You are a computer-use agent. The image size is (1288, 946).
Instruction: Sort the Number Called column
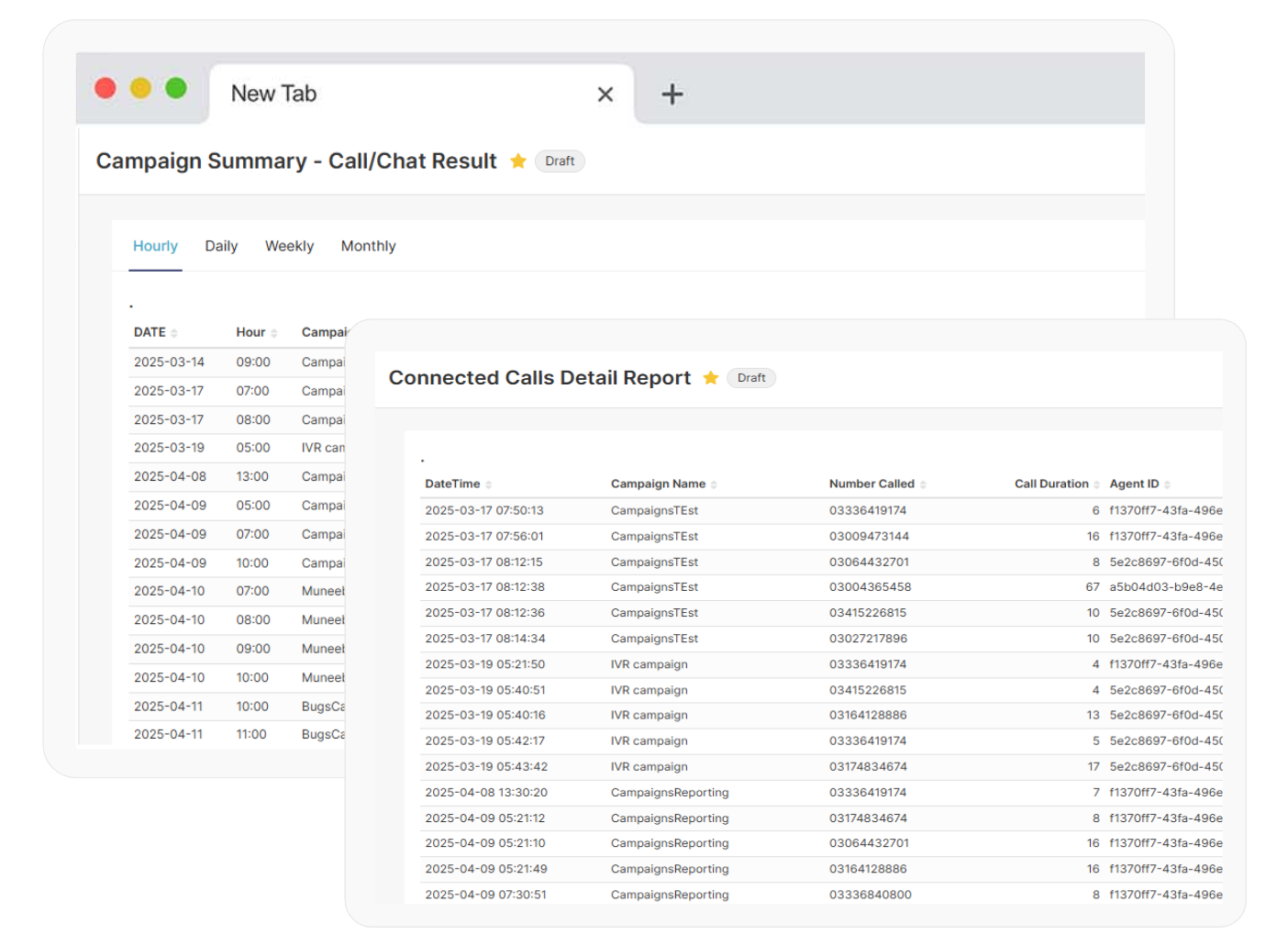pos(923,484)
